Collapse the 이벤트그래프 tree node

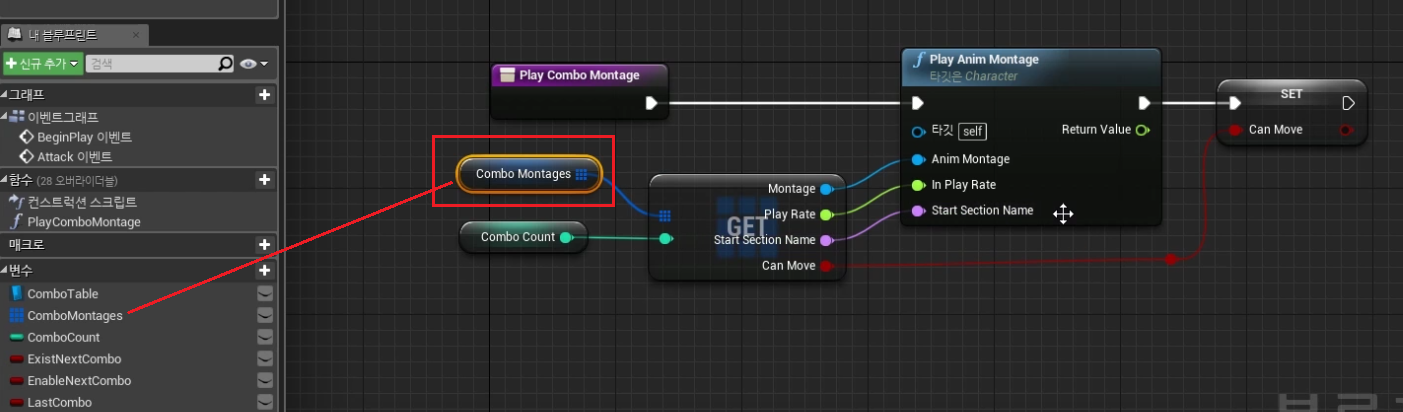[4, 116]
